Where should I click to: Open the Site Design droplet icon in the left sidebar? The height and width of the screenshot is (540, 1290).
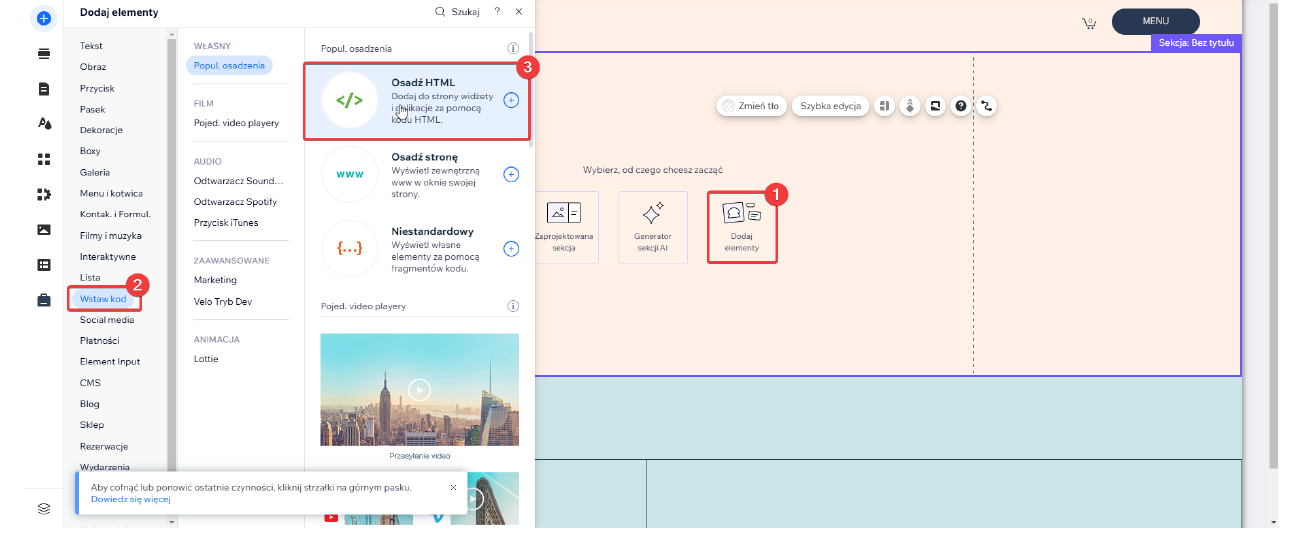click(43, 124)
